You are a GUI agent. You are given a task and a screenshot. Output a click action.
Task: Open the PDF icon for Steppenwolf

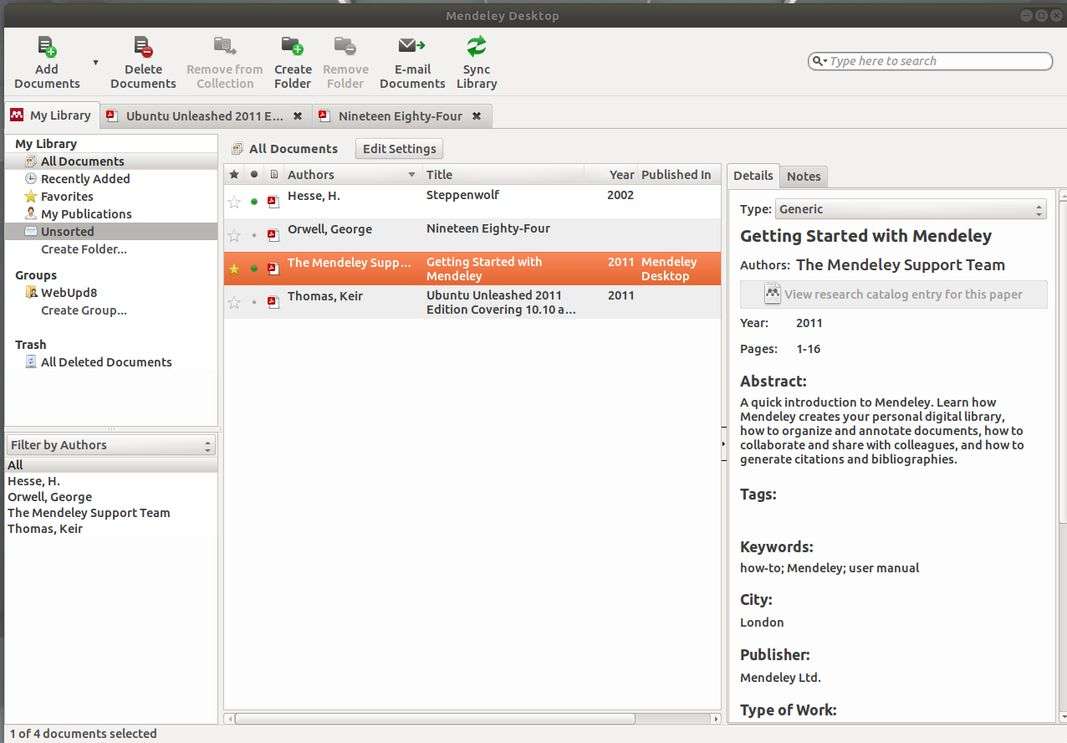[273, 201]
